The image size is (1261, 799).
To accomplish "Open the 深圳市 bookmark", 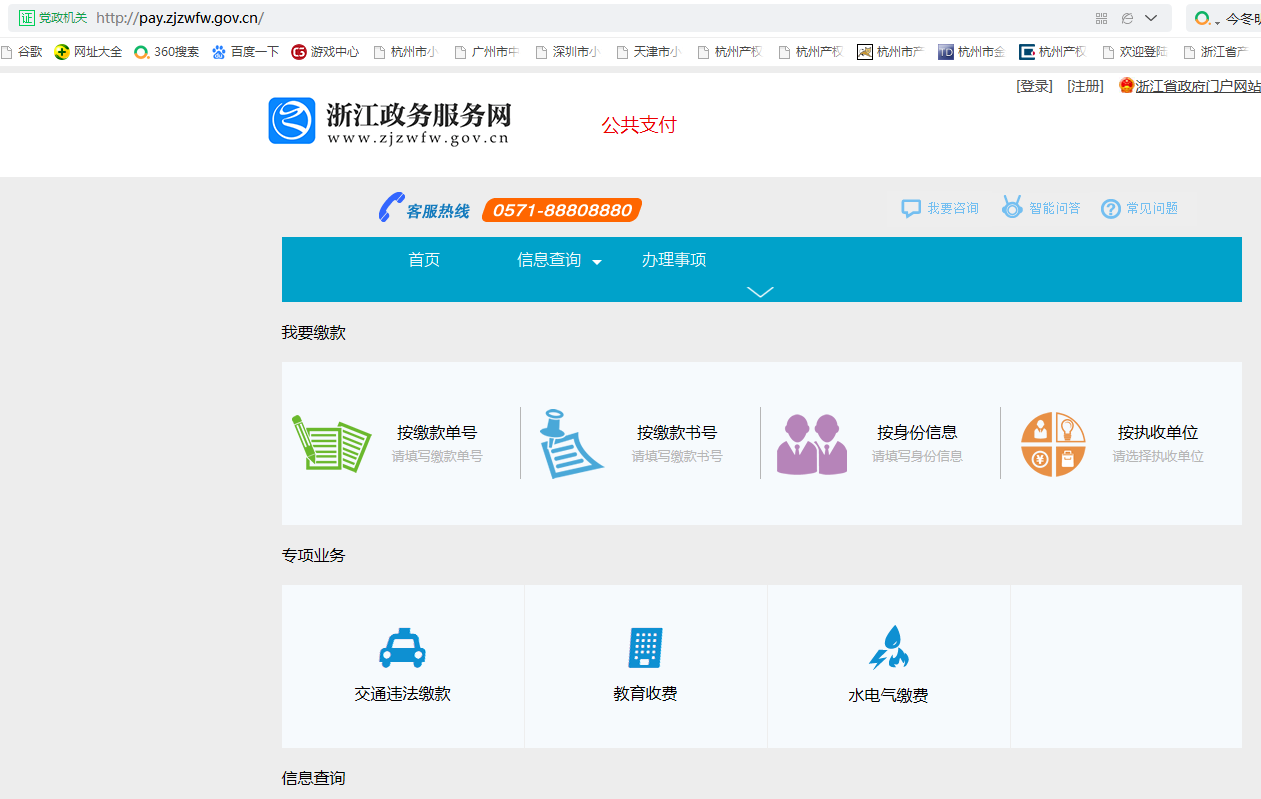I will 568,52.
